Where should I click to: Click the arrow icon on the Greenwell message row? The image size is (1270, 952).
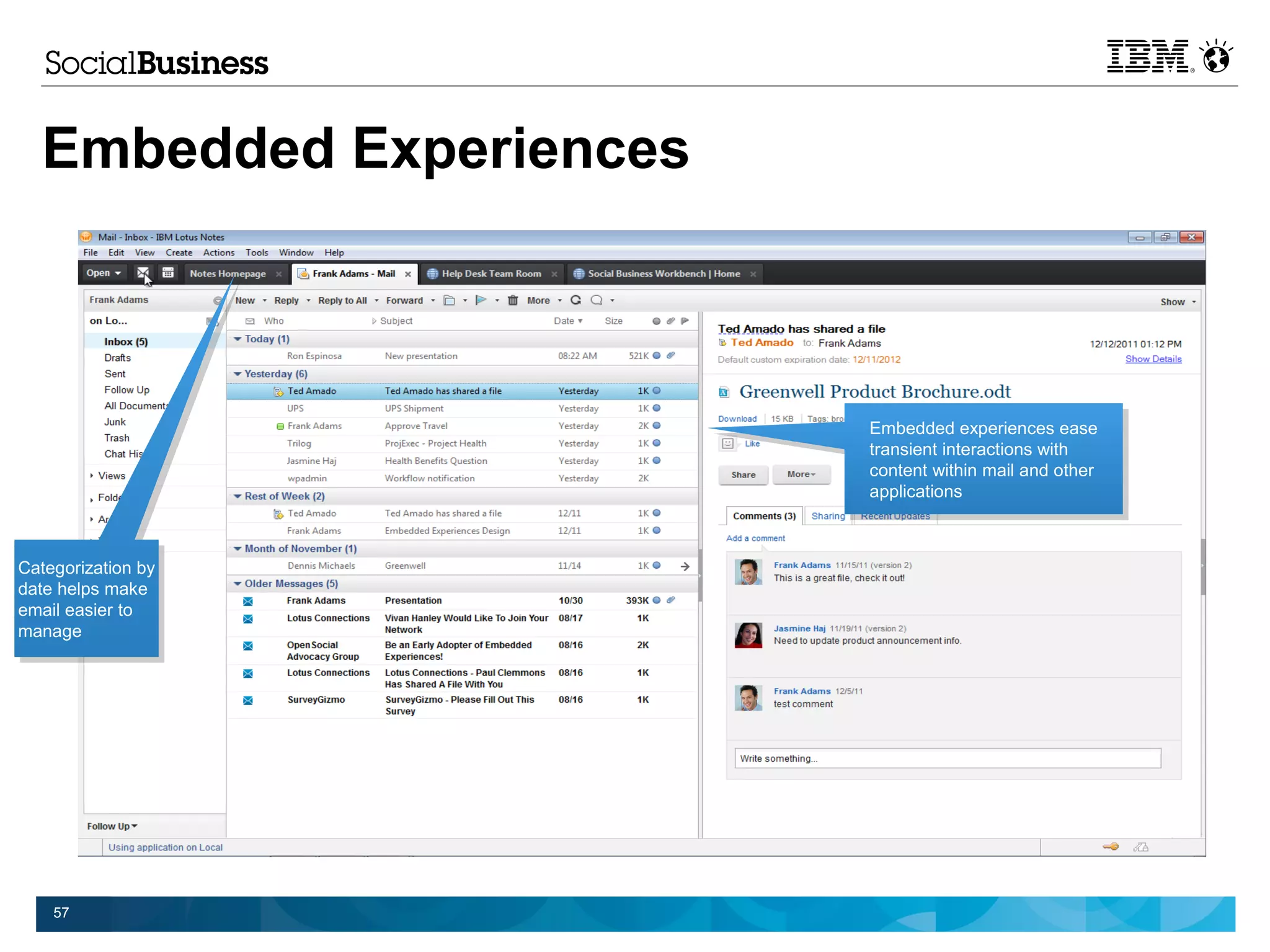[x=685, y=566]
